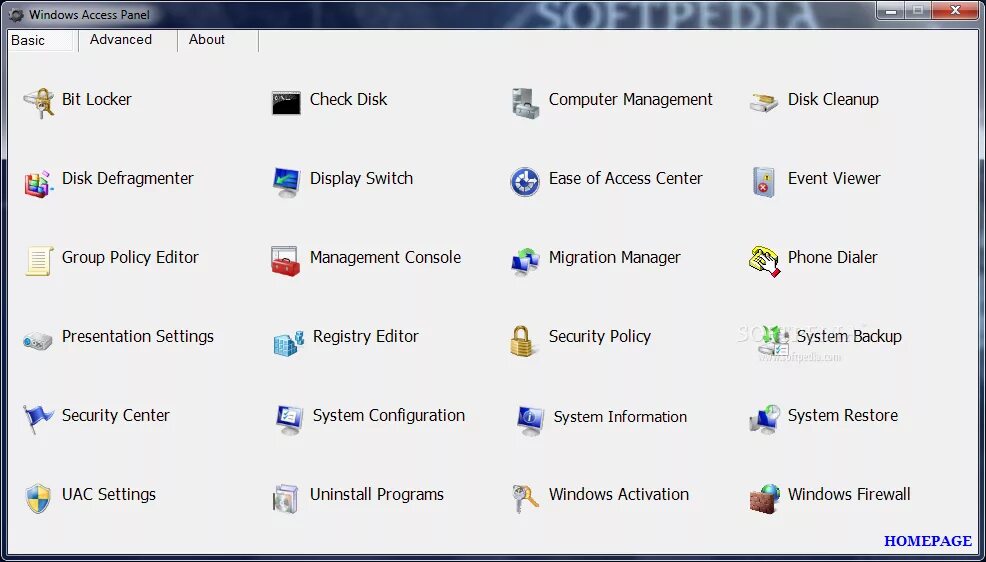Maximize the Windows Access Panel window
Image resolution: width=986 pixels, height=562 pixels.
click(x=917, y=9)
